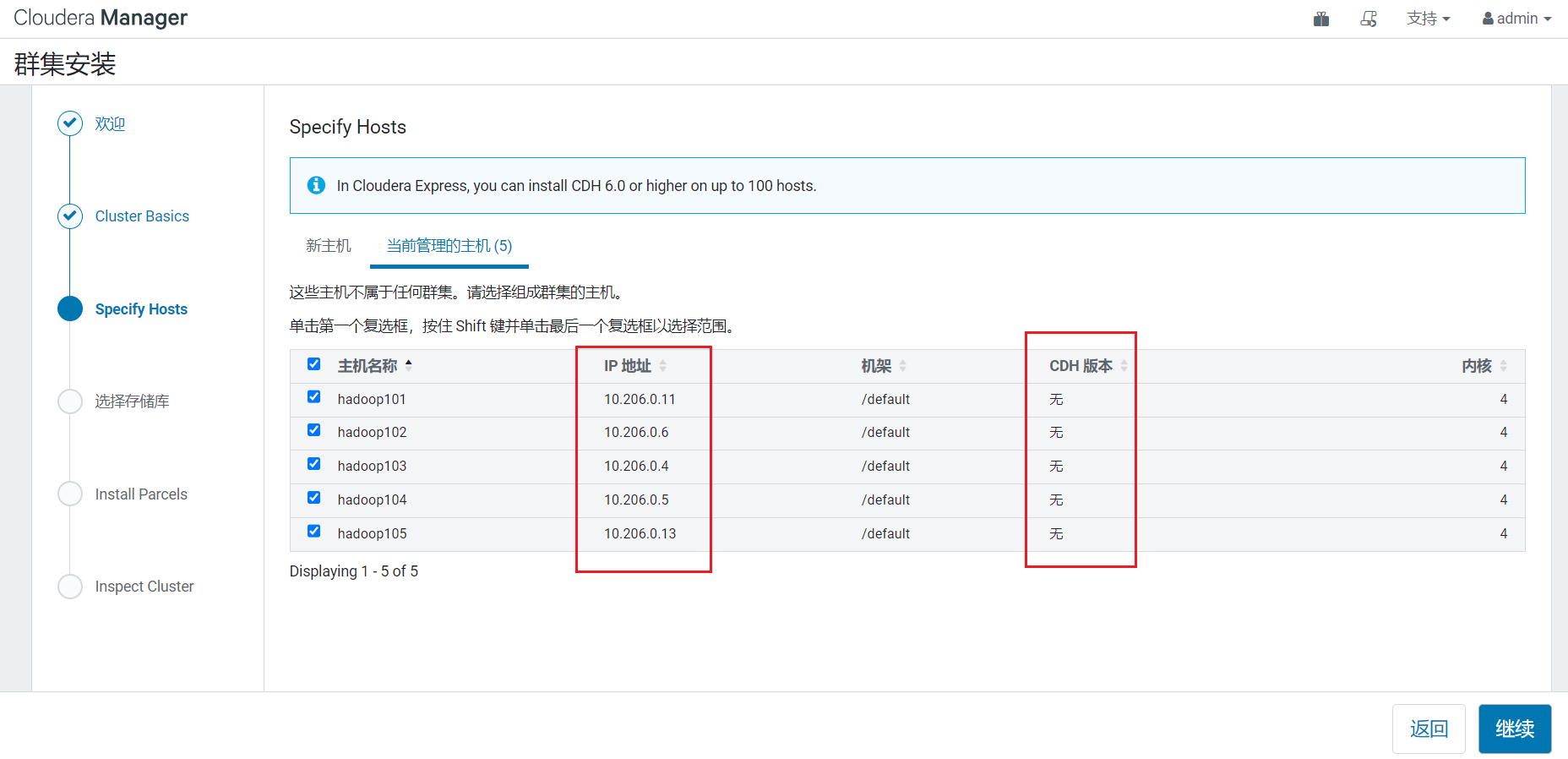
Task: Click IP address 10.206.0.4
Action: coord(636,466)
